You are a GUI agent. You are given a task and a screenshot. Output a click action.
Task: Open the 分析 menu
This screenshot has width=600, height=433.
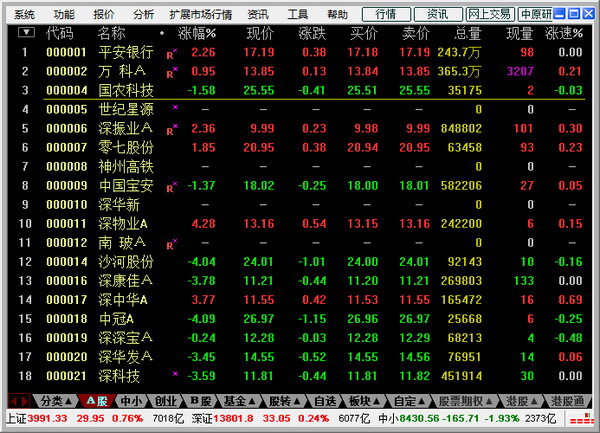143,15
